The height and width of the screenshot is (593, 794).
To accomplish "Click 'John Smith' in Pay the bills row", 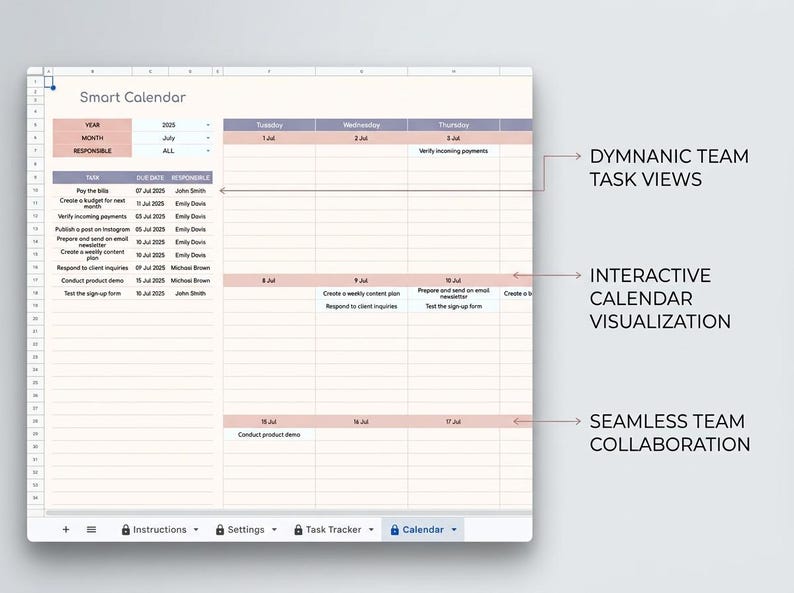I will click(x=190, y=191).
